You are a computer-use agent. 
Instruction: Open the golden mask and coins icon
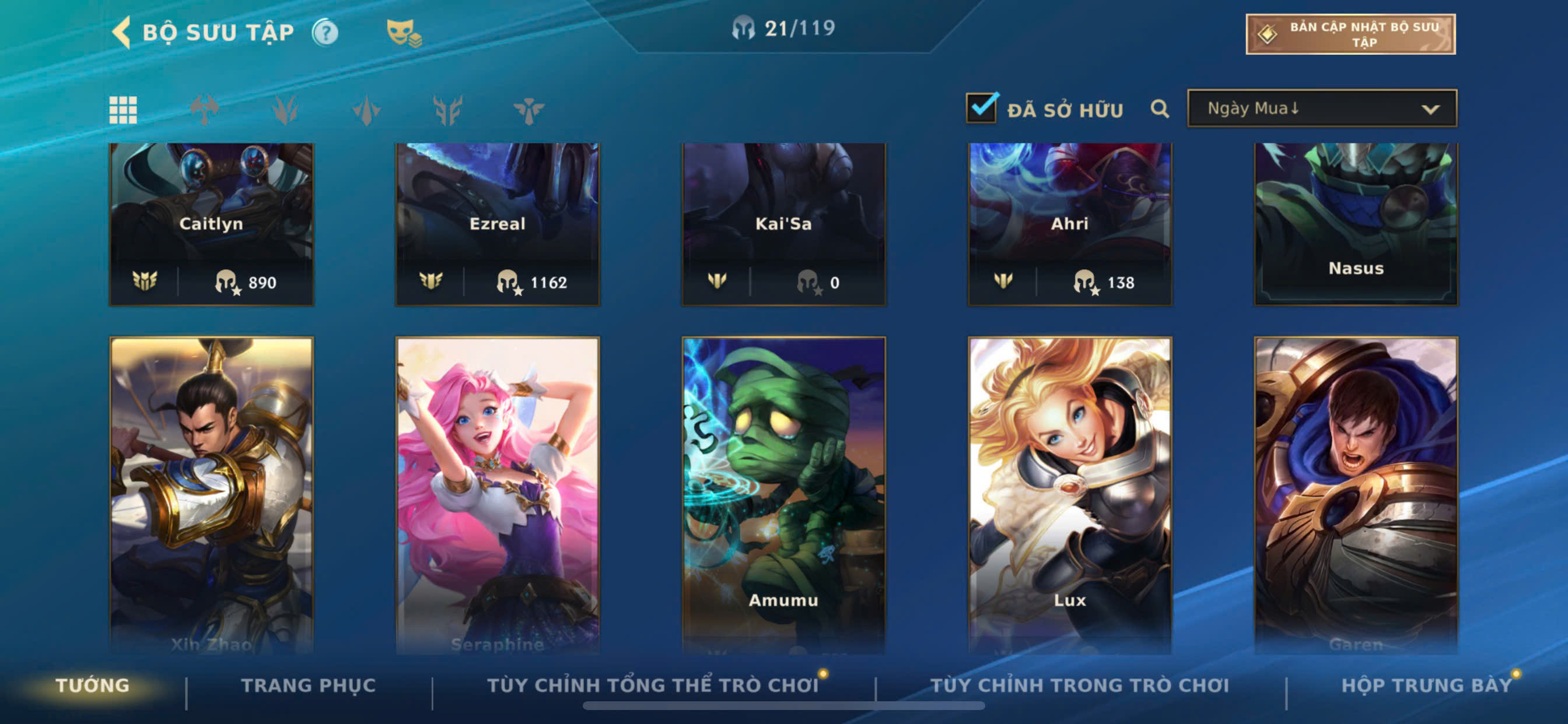click(404, 33)
